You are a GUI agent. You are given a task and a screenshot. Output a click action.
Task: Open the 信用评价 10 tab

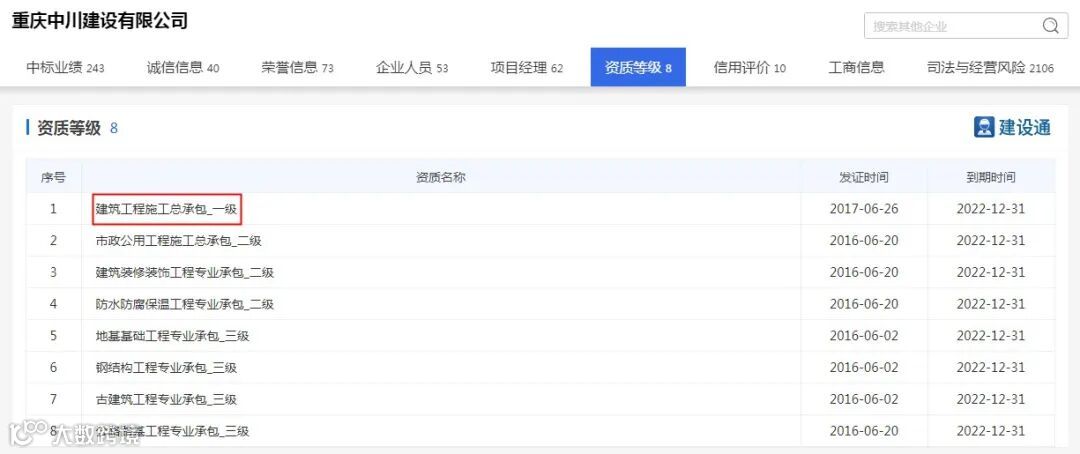point(749,68)
